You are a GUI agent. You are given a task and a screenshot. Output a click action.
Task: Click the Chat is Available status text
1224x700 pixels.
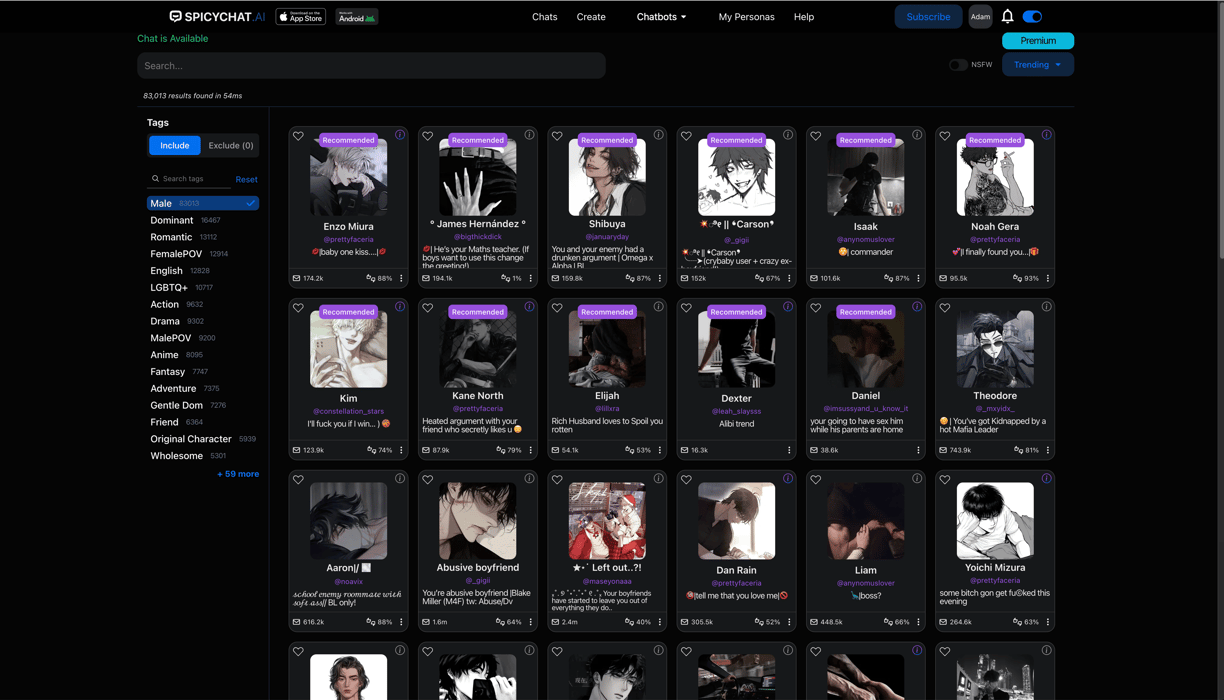(172, 38)
